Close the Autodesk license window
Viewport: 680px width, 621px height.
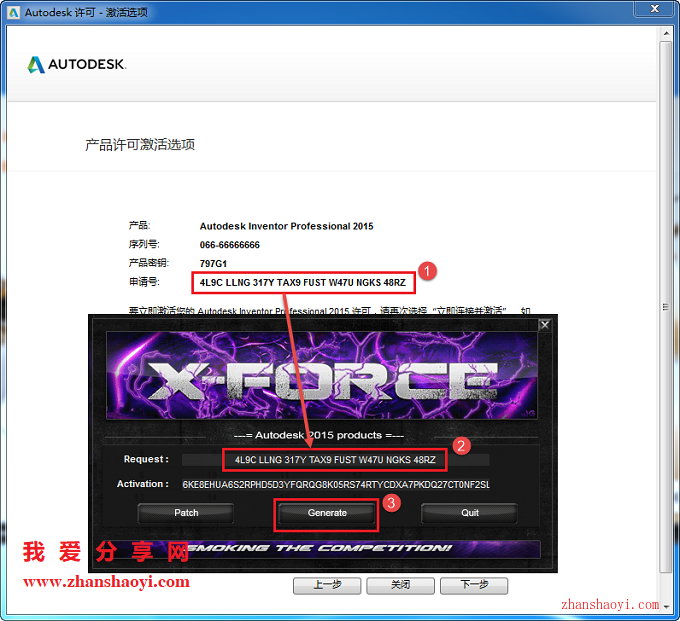(654, 8)
